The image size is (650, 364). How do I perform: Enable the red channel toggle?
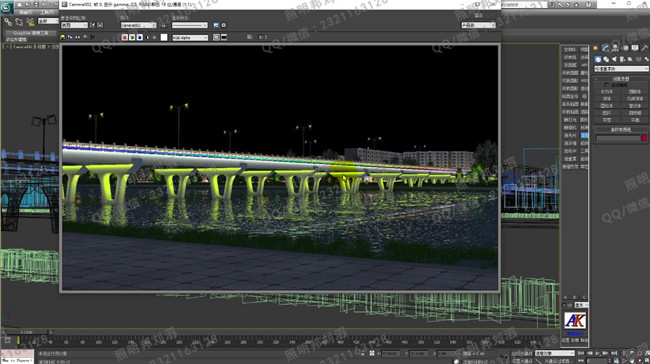click(x=124, y=37)
